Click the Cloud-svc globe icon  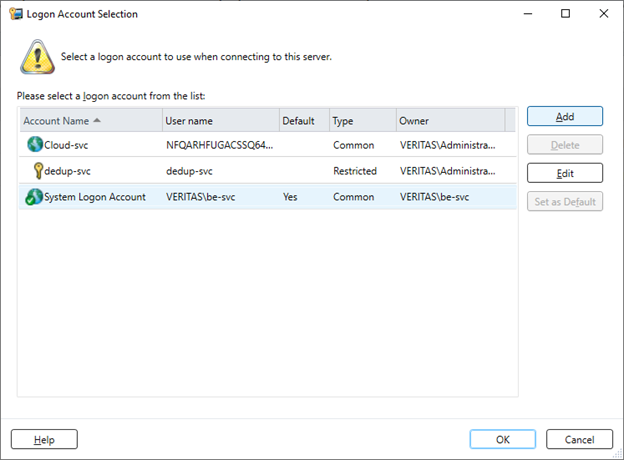[35, 144]
